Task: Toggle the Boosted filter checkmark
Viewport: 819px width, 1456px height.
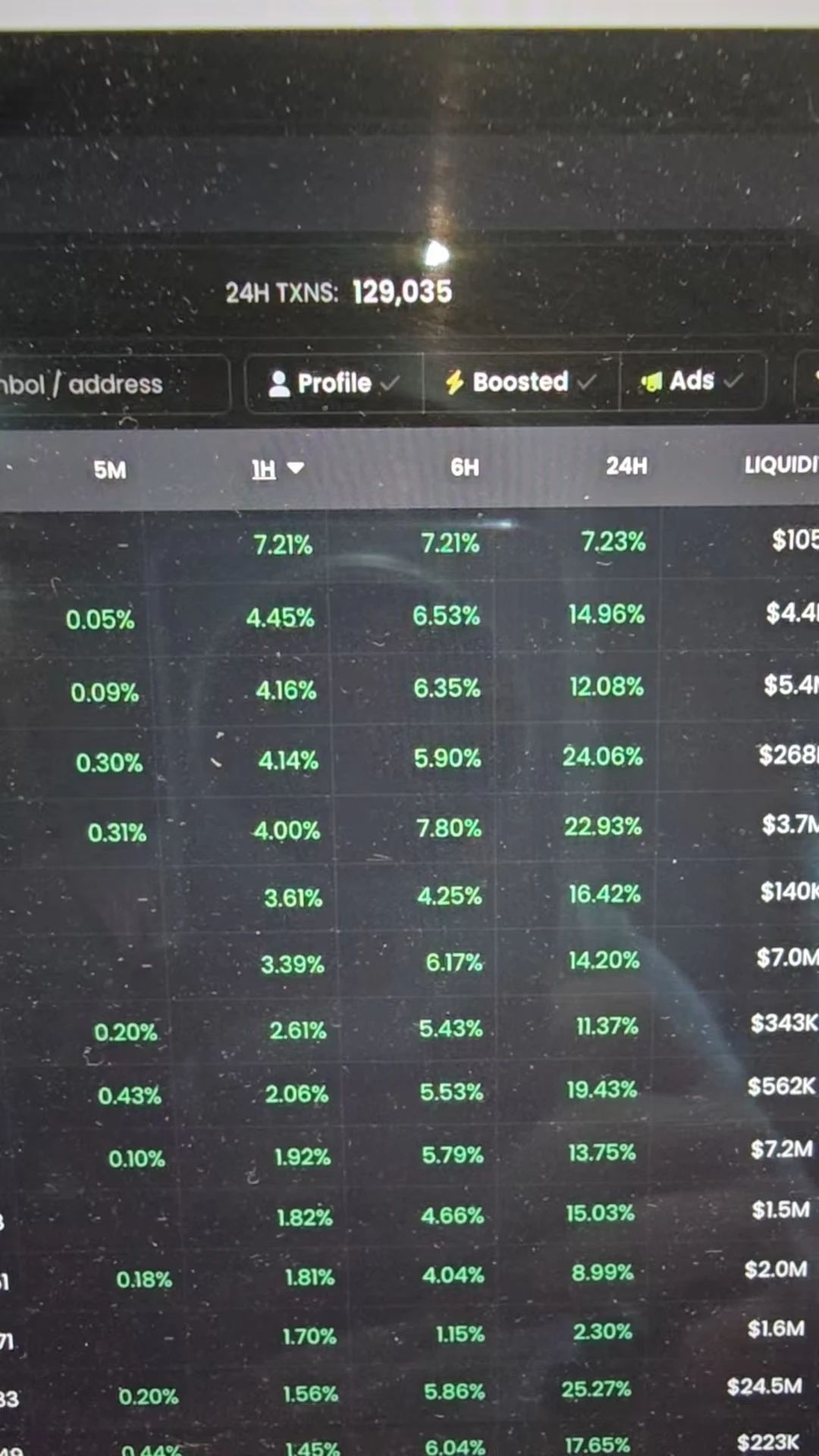Action: click(586, 381)
